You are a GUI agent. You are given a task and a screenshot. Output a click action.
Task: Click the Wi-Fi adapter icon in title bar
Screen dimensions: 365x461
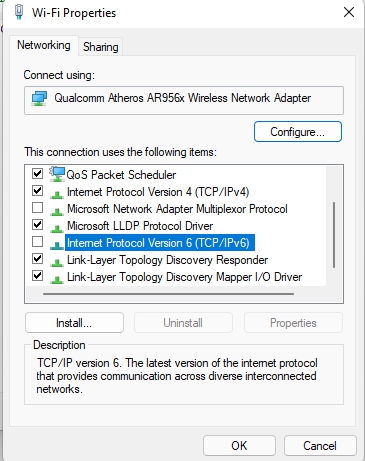click(19, 12)
